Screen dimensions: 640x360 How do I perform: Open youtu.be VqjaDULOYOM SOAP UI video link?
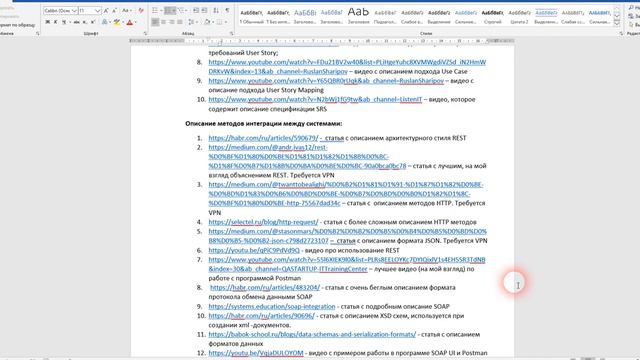[256, 353]
